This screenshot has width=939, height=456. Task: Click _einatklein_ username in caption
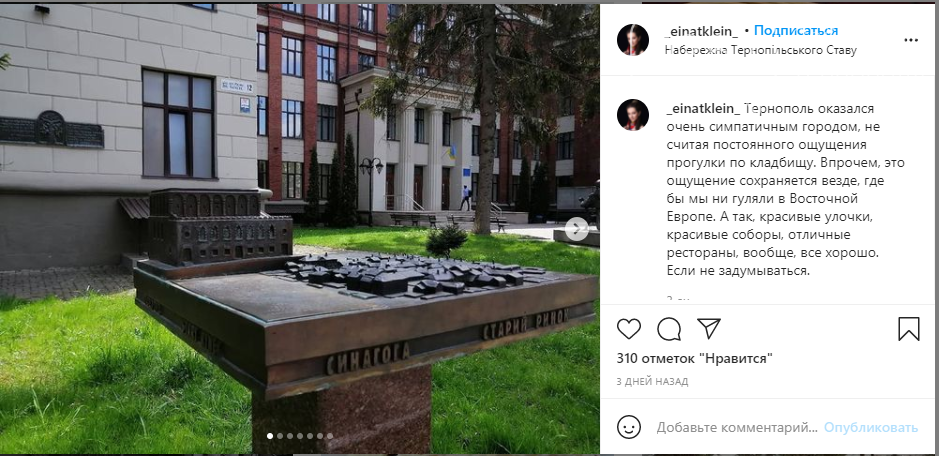click(704, 109)
